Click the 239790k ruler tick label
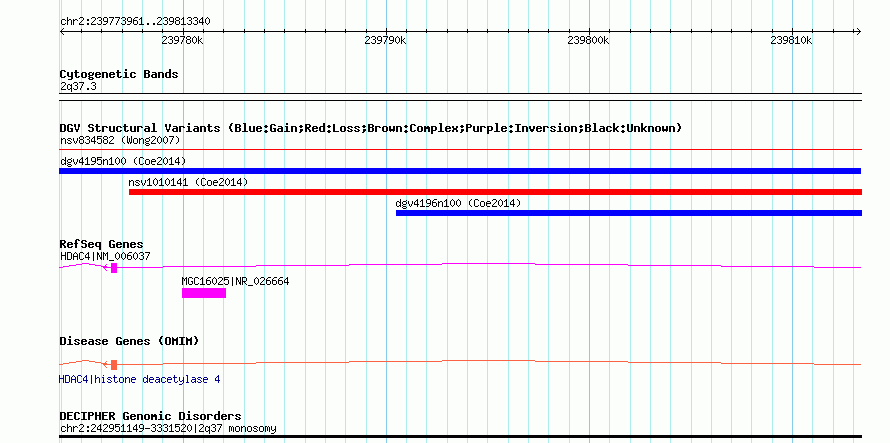 point(386,40)
